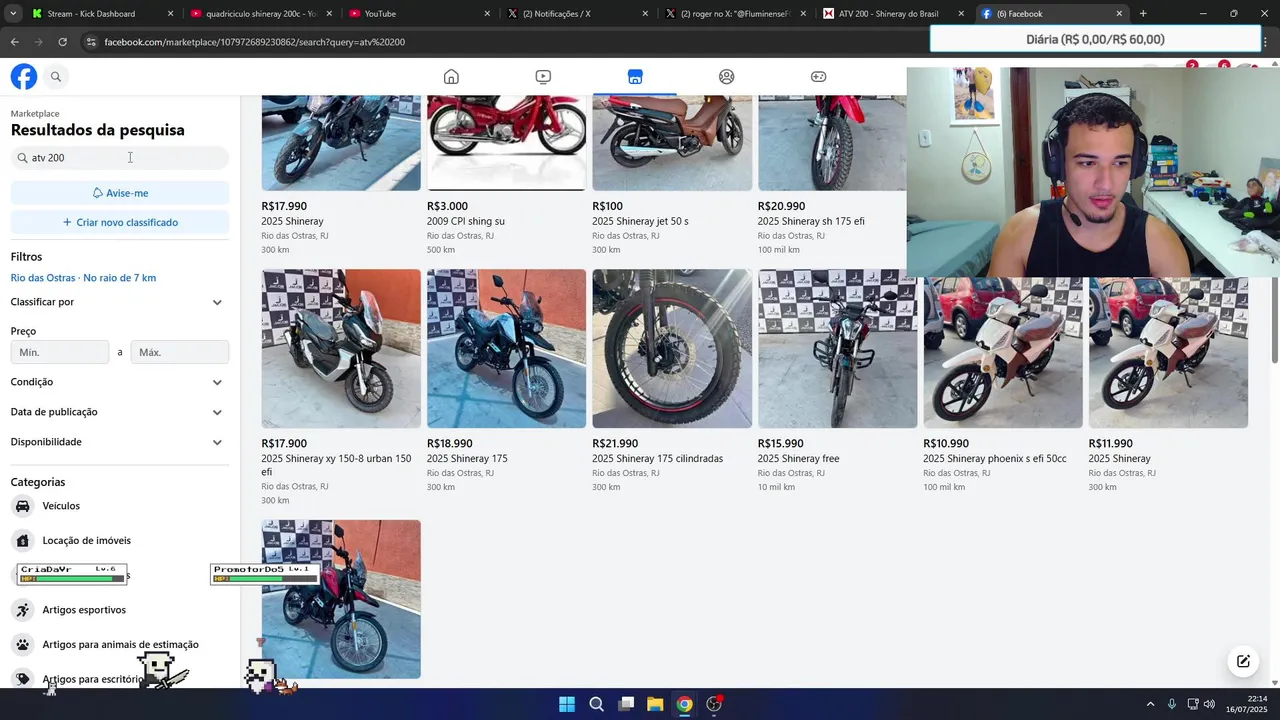Open a new browser tab
Viewport: 1280px width, 720px height.
[x=1143, y=14]
